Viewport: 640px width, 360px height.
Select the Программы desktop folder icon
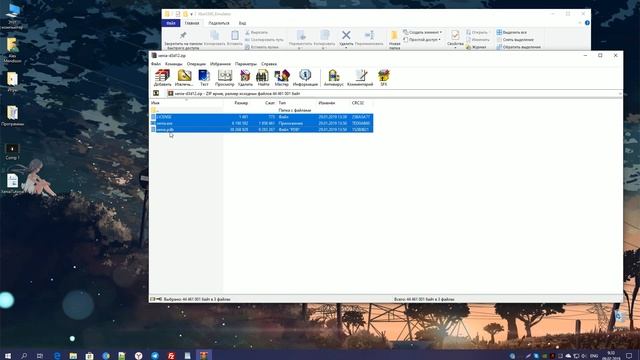(x=12, y=116)
